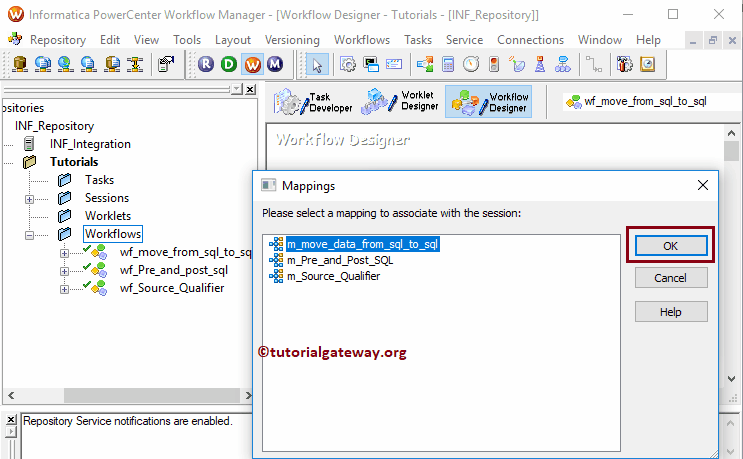Image resolution: width=743 pixels, height=459 pixels.
Task: Select the arrow pointer tool
Action: coord(317,64)
